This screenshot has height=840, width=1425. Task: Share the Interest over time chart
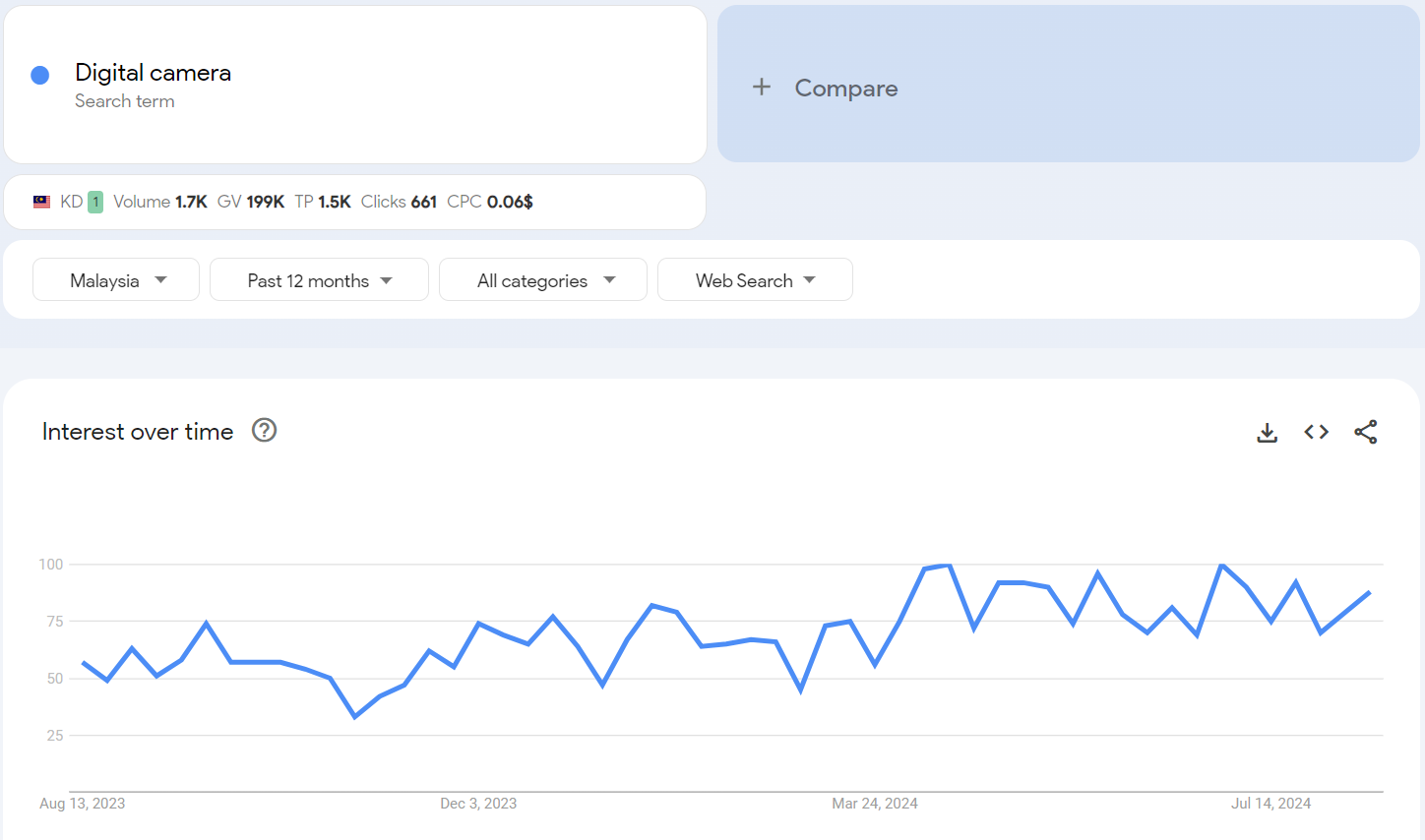(x=1365, y=432)
